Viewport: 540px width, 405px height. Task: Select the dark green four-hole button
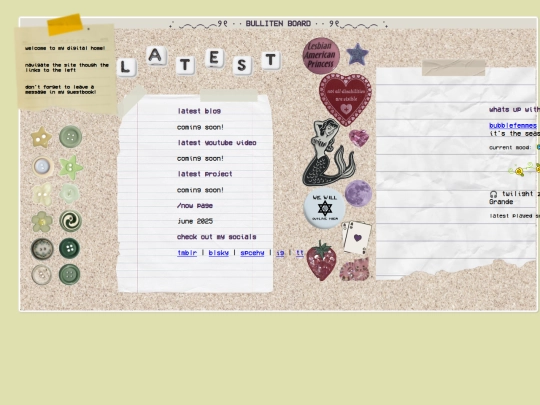coord(70,248)
